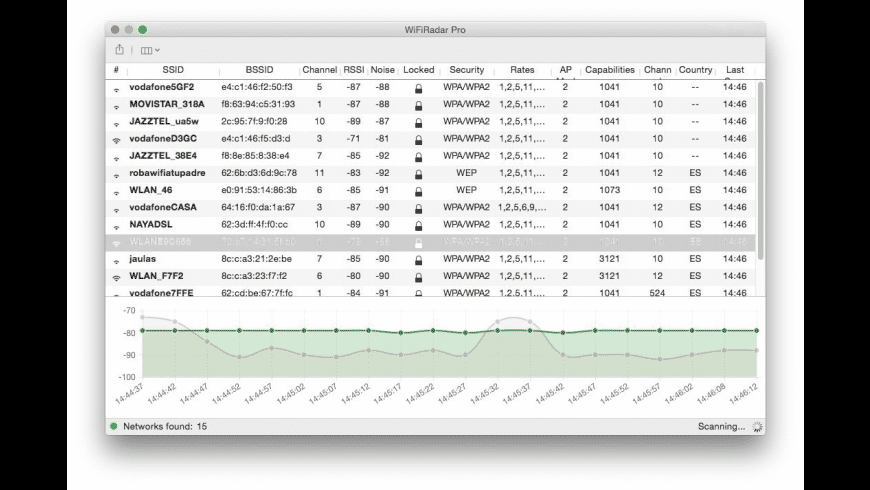Click the green status indicator dot
Screen dimensions: 870x490
click(114, 426)
